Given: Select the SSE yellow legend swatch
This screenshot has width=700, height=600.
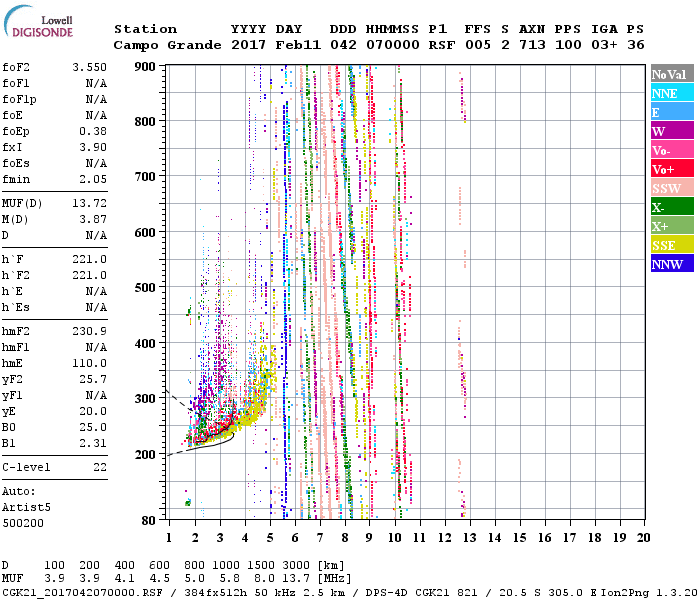Looking at the screenshot, I should 672,245.
